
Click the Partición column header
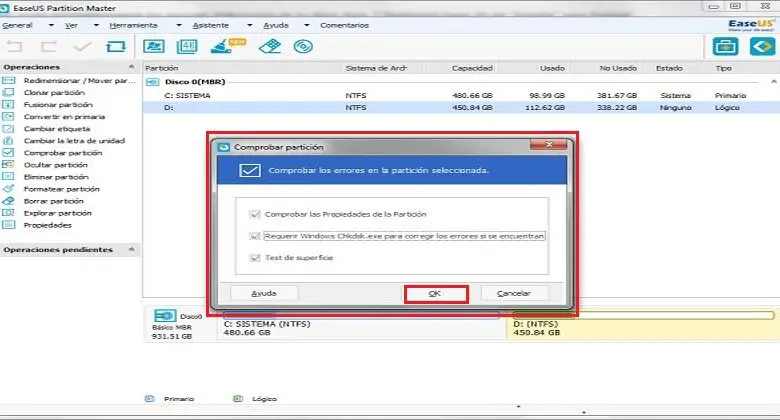click(x=162, y=68)
